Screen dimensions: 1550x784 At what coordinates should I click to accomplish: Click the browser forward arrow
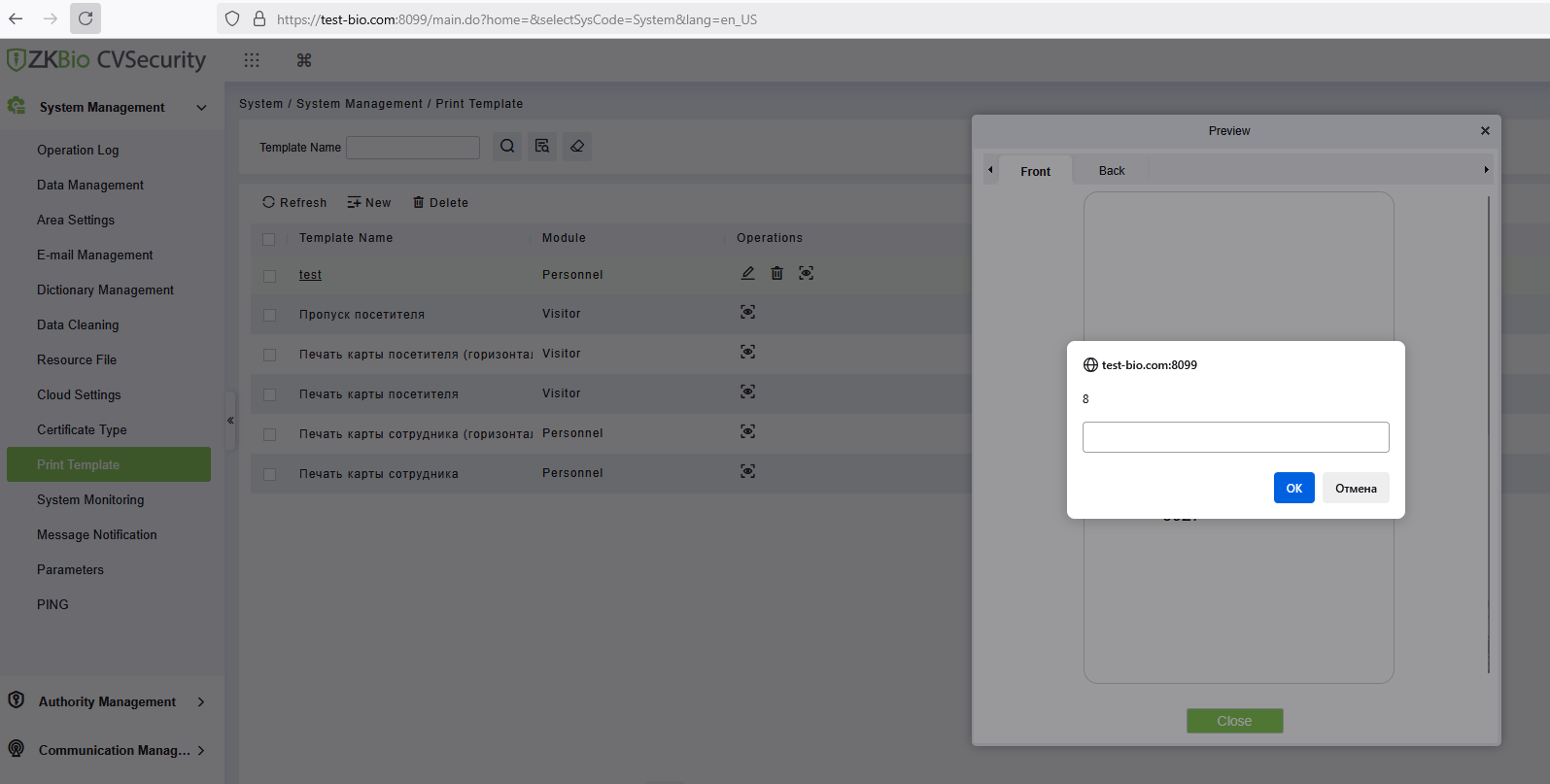(51, 18)
